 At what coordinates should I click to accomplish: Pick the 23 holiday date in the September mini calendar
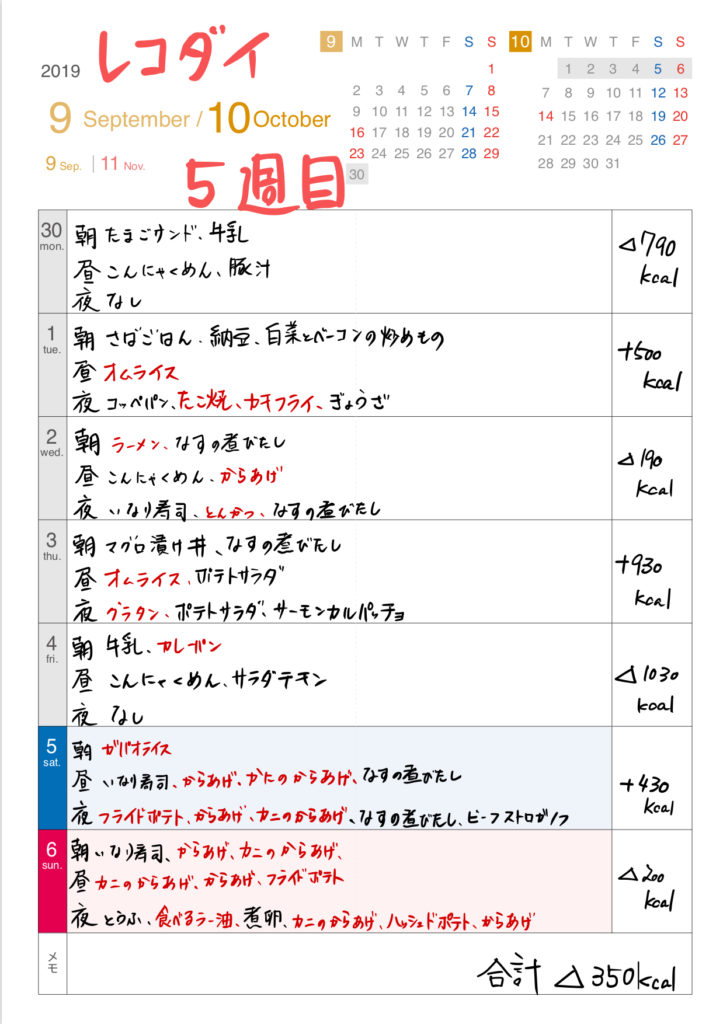tap(357, 153)
